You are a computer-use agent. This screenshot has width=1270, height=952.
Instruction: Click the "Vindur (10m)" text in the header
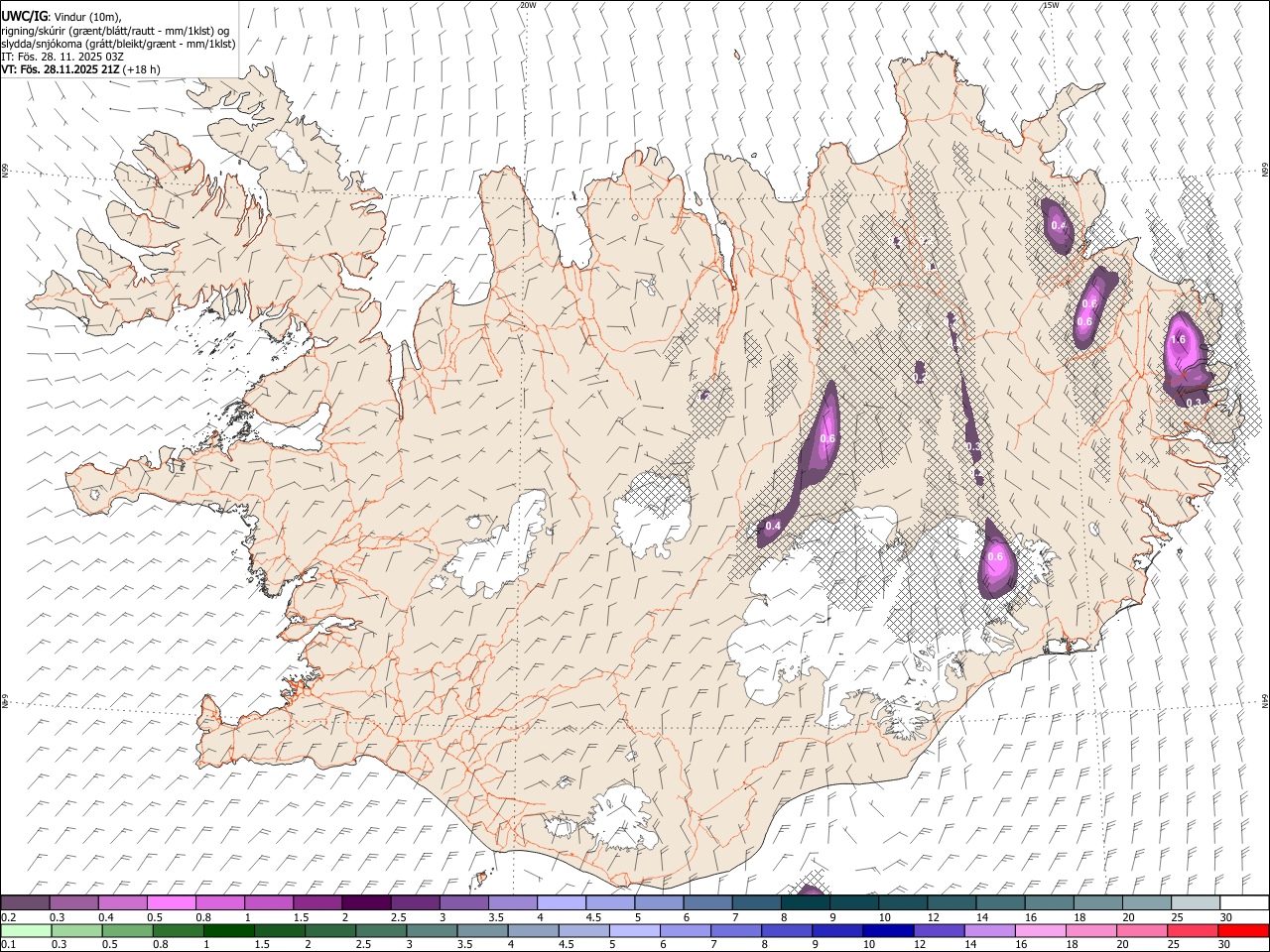click(x=86, y=17)
